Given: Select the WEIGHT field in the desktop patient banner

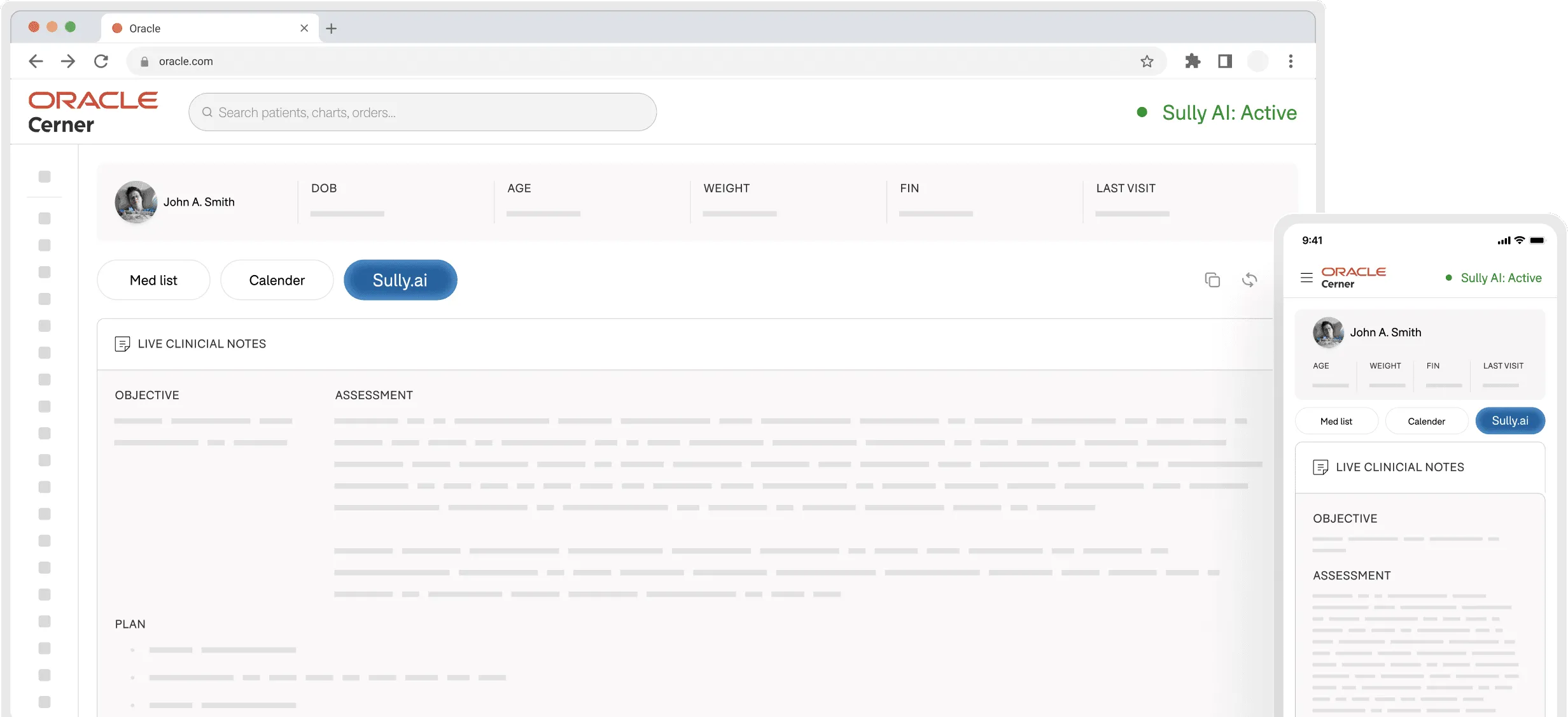Looking at the screenshot, I should (739, 201).
